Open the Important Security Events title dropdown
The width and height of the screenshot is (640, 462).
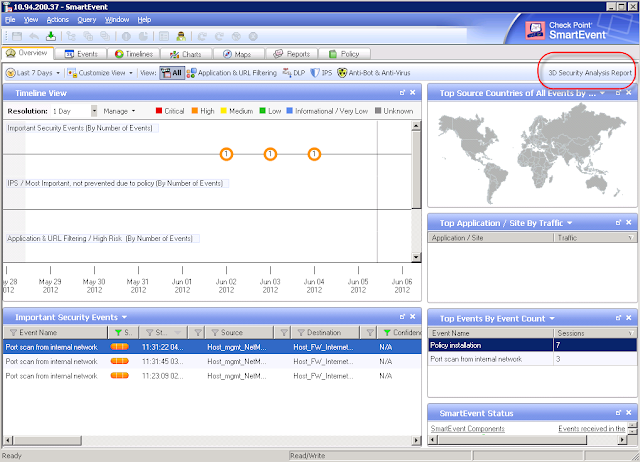tap(124, 317)
